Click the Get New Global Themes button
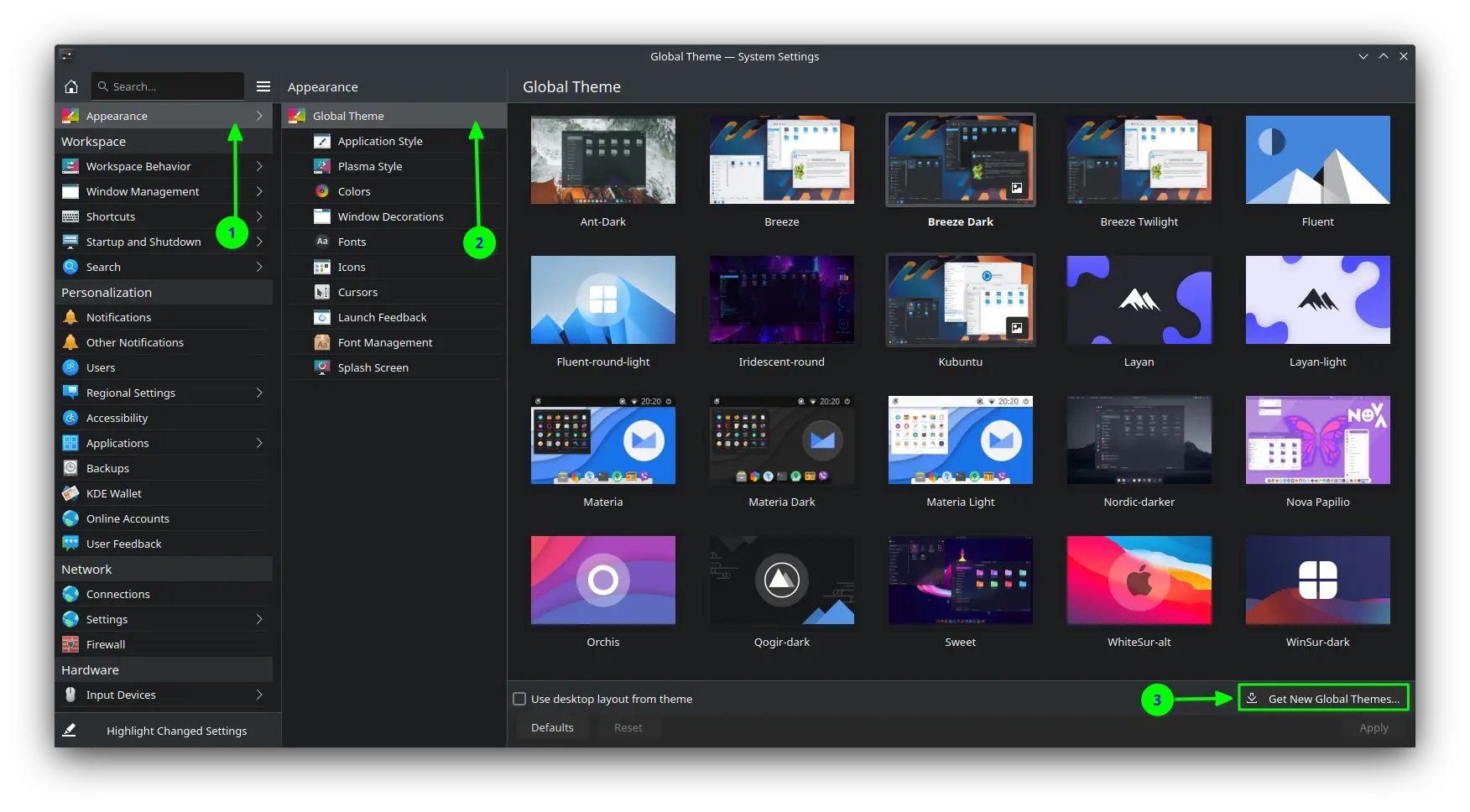 (x=1323, y=698)
